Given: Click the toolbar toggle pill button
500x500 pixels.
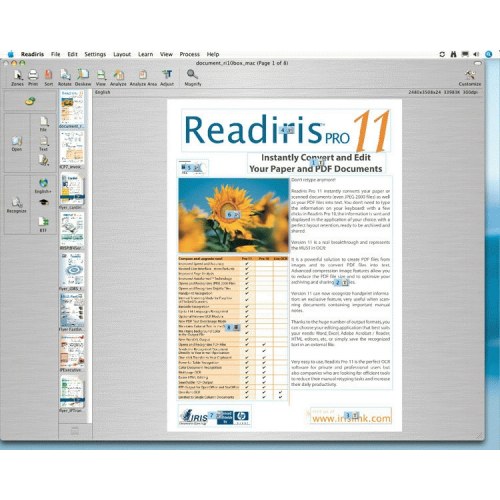Looking at the screenshot, I should point(478,63).
